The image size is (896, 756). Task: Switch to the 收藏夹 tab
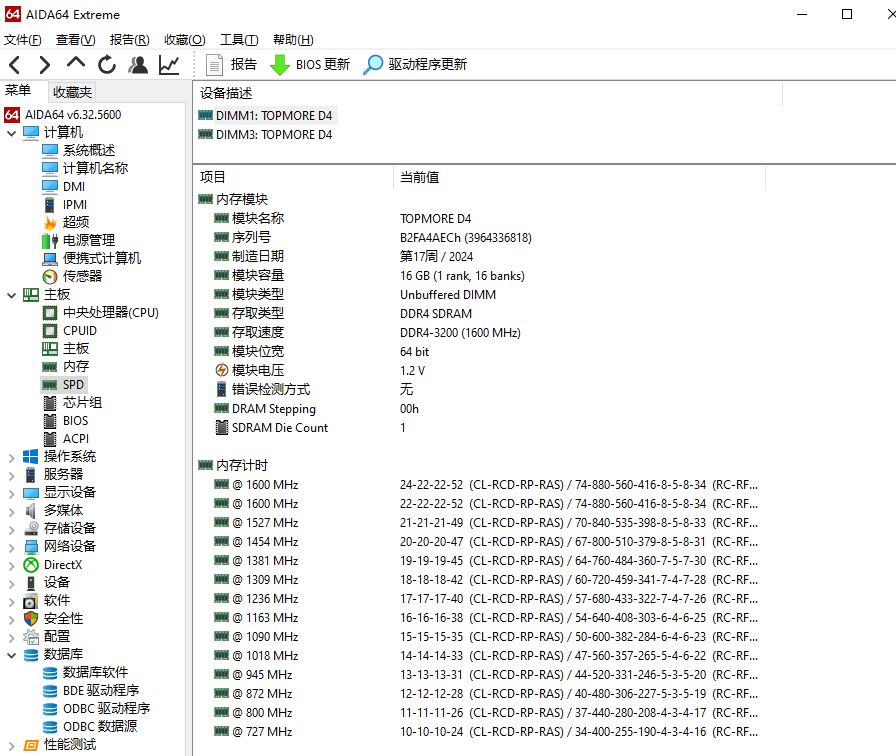(x=73, y=92)
